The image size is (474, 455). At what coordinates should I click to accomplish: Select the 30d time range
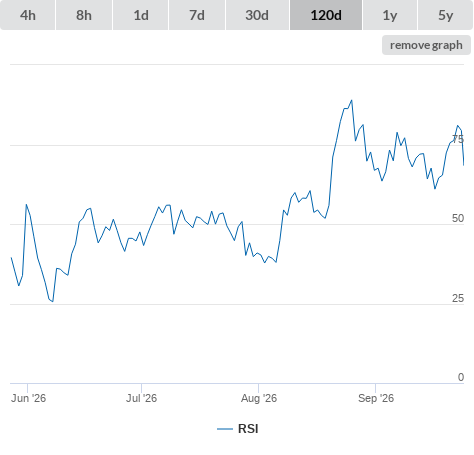pos(257,15)
